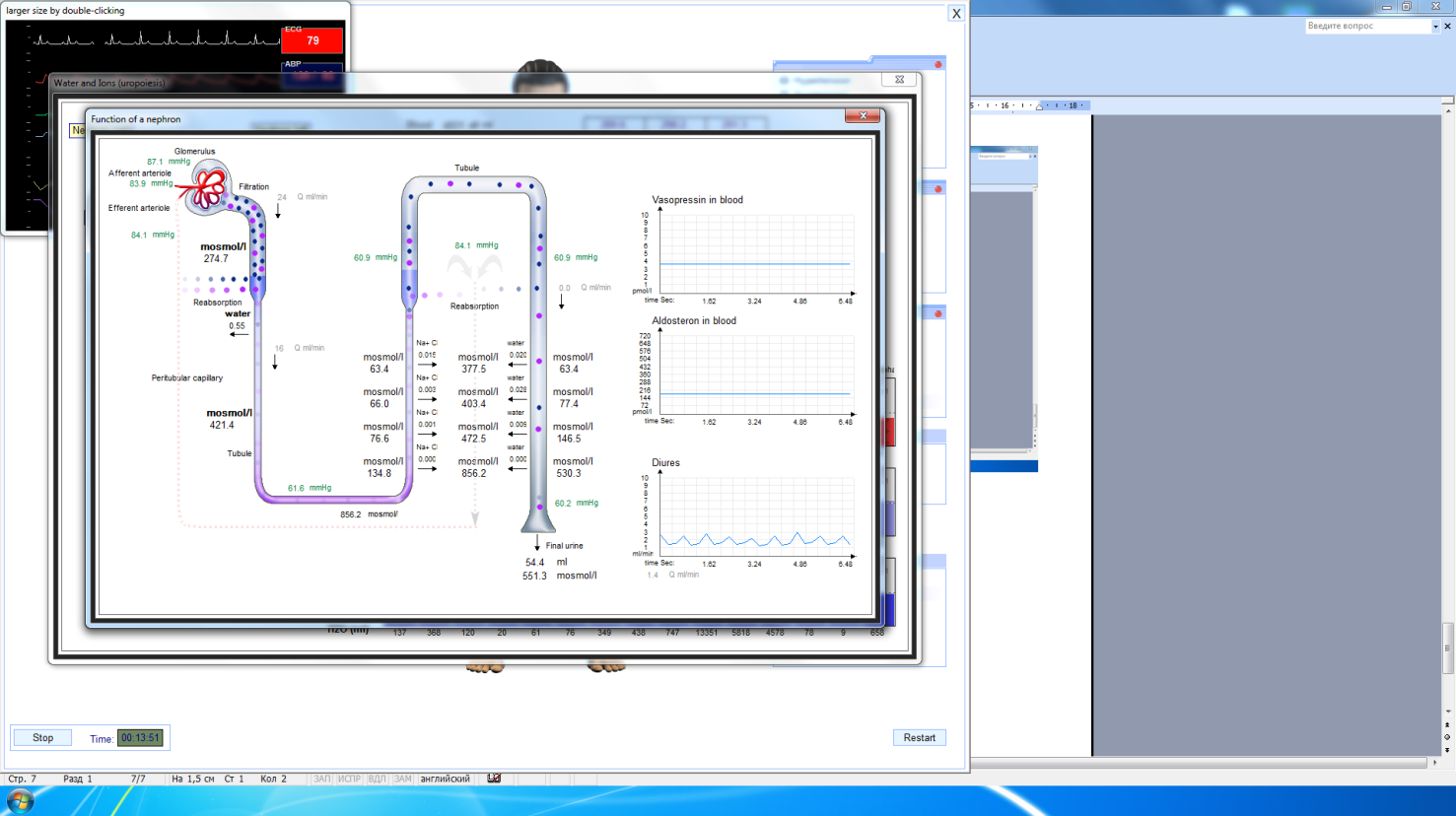The height and width of the screenshot is (816, 1456).
Task: Click the 421.4 mosmol/l value
Action: pyautogui.click(x=222, y=426)
